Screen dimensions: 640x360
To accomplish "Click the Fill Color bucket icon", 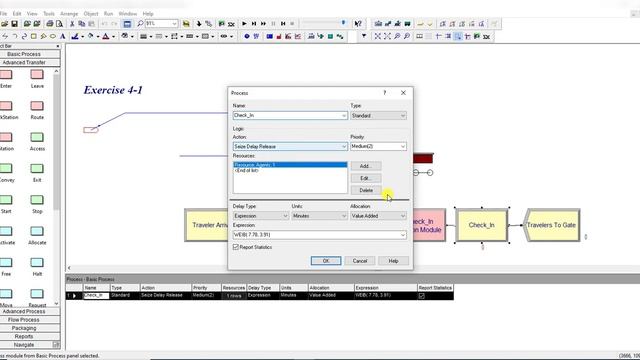I will pyautogui.click(x=90, y=36).
